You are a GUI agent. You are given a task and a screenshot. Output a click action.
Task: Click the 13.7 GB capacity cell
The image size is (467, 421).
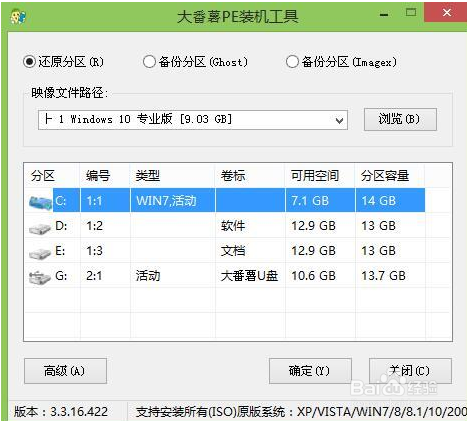[x=383, y=276]
